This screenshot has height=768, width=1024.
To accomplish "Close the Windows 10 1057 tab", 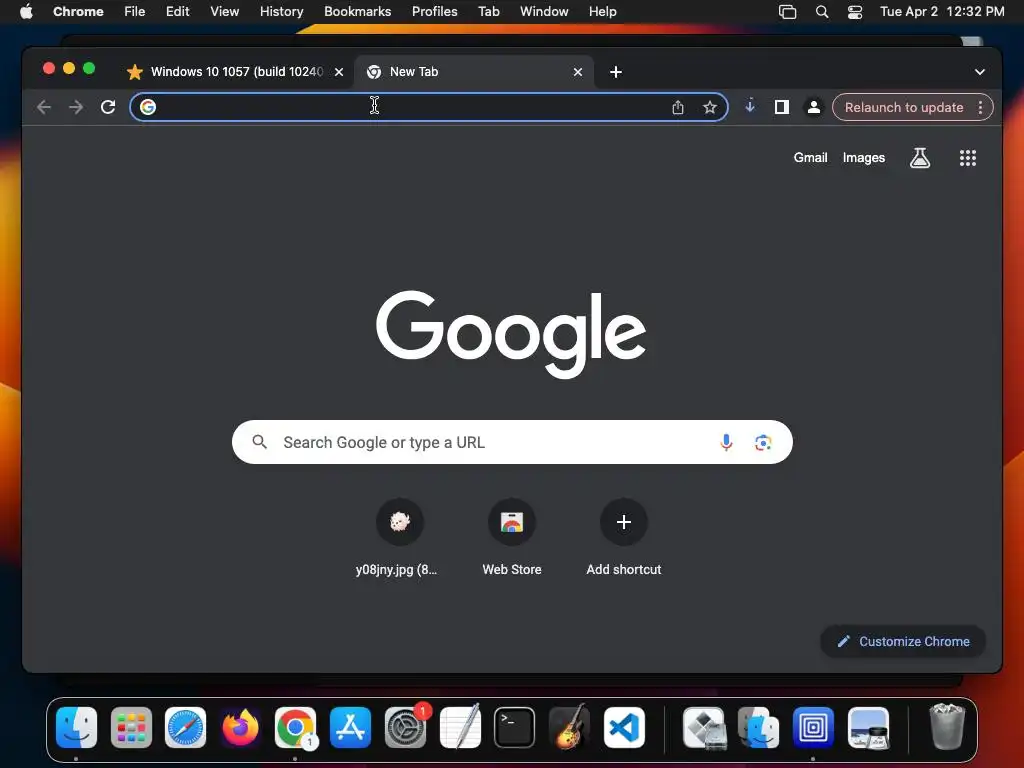I will [339, 72].
